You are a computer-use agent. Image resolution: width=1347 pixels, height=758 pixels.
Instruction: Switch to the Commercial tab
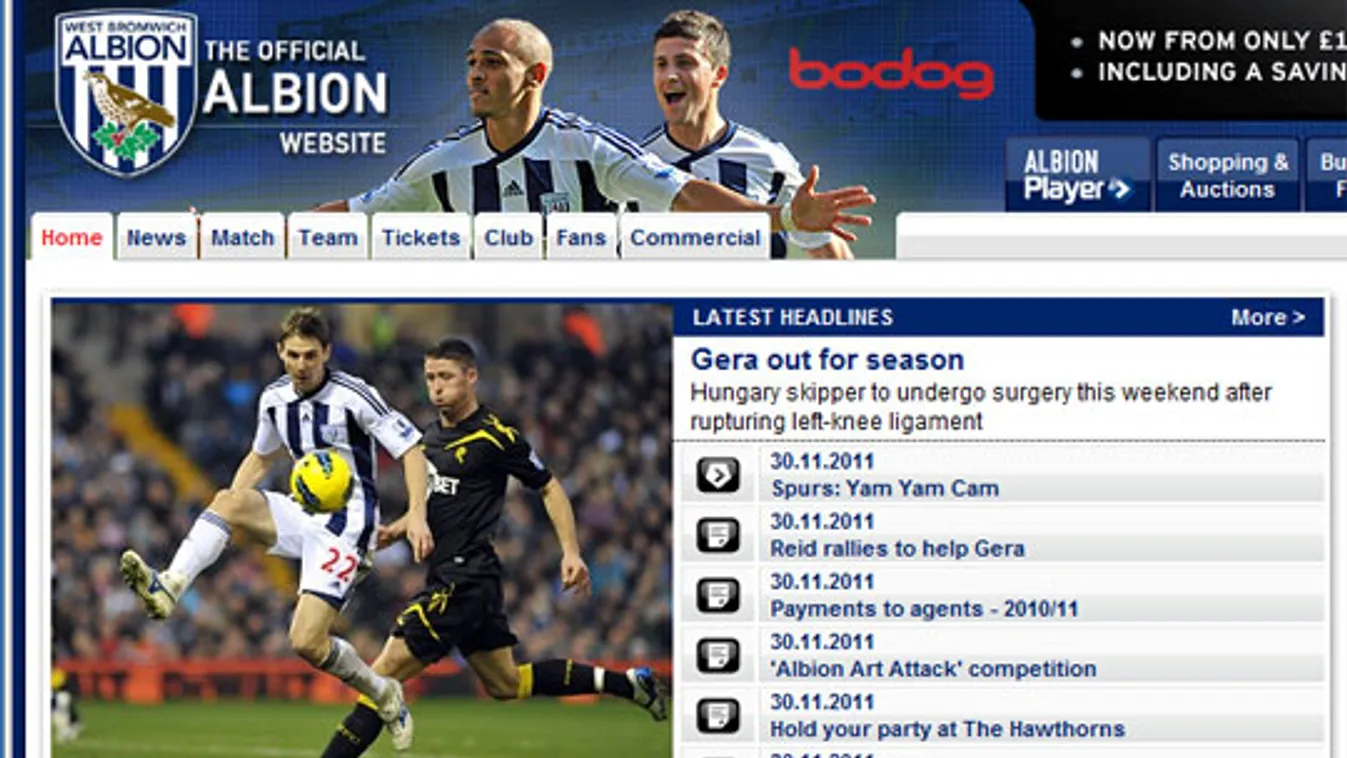pyautogui.click(x=695, y=237)
